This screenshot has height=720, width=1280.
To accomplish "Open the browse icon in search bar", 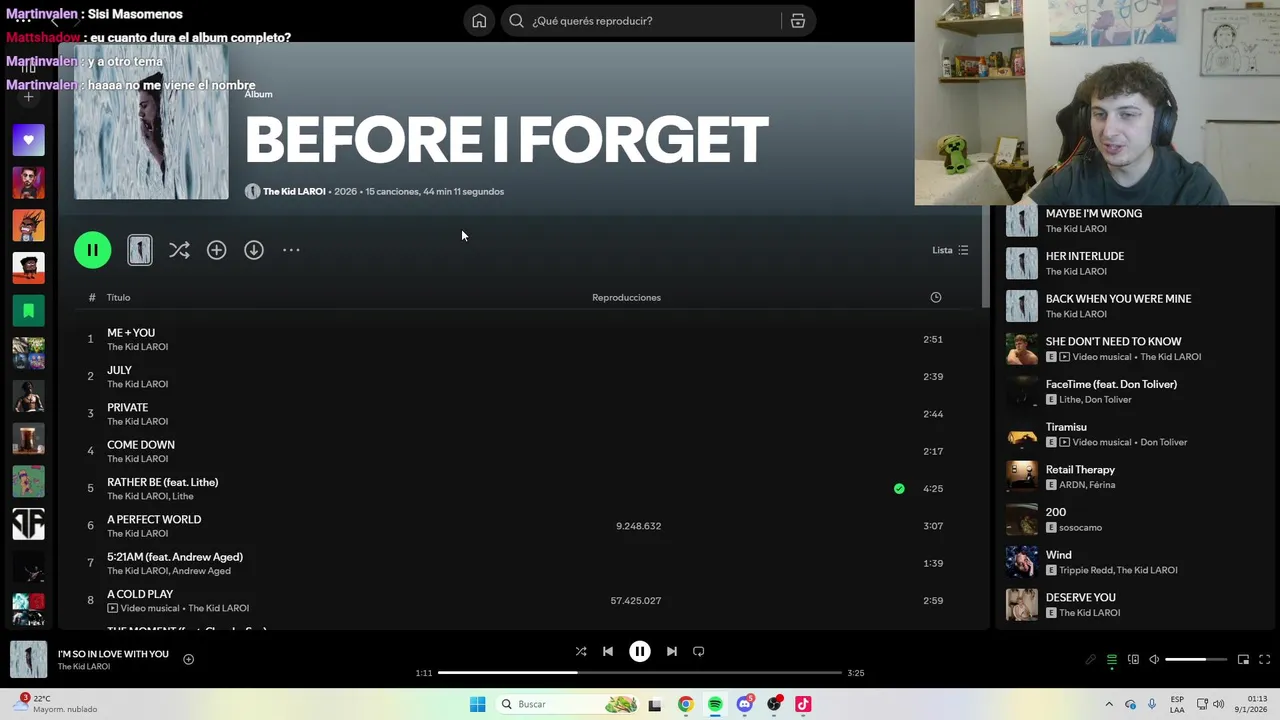I will [798, 21].
